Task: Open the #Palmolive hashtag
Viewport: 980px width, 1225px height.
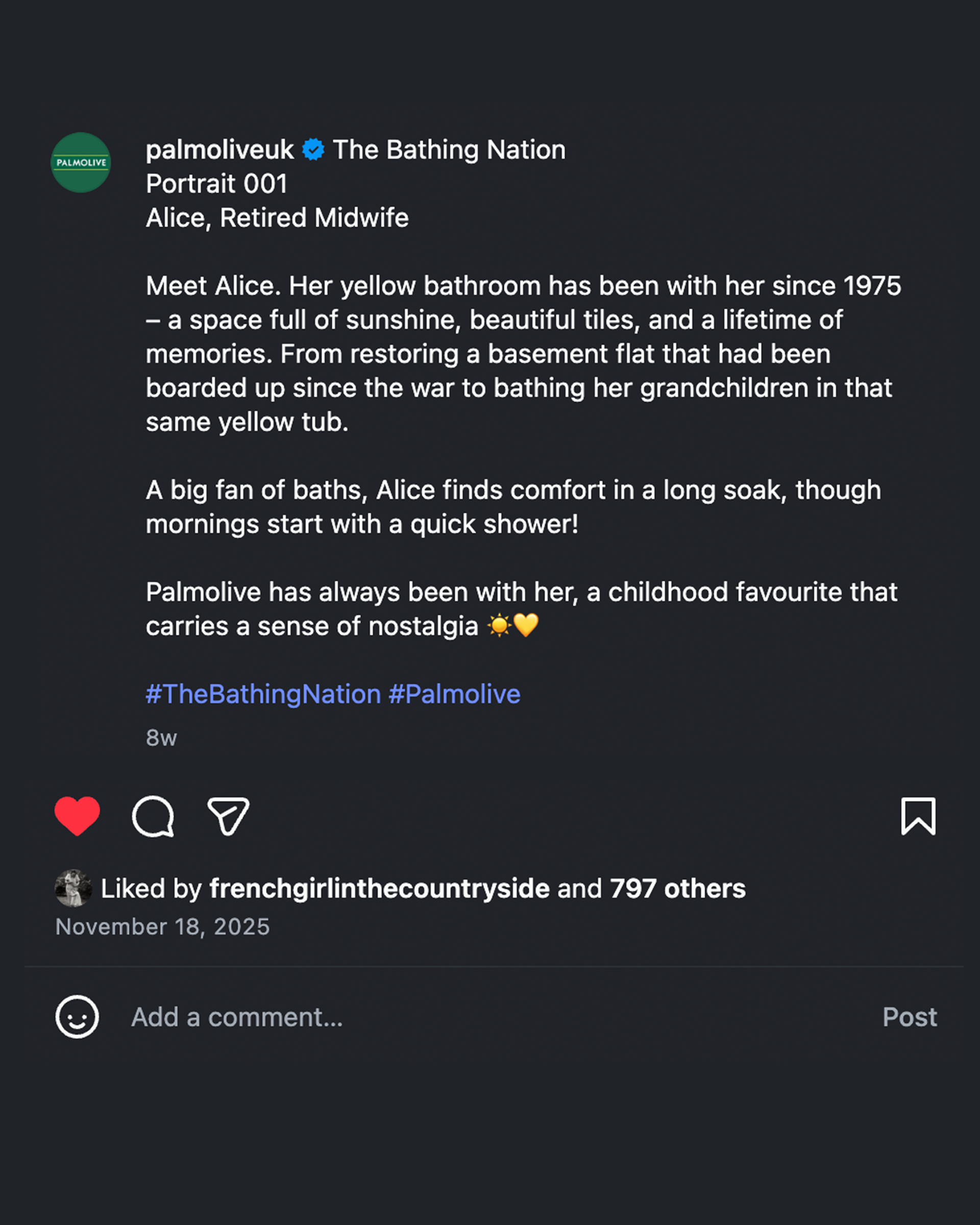Action: (x=454, y=694)
